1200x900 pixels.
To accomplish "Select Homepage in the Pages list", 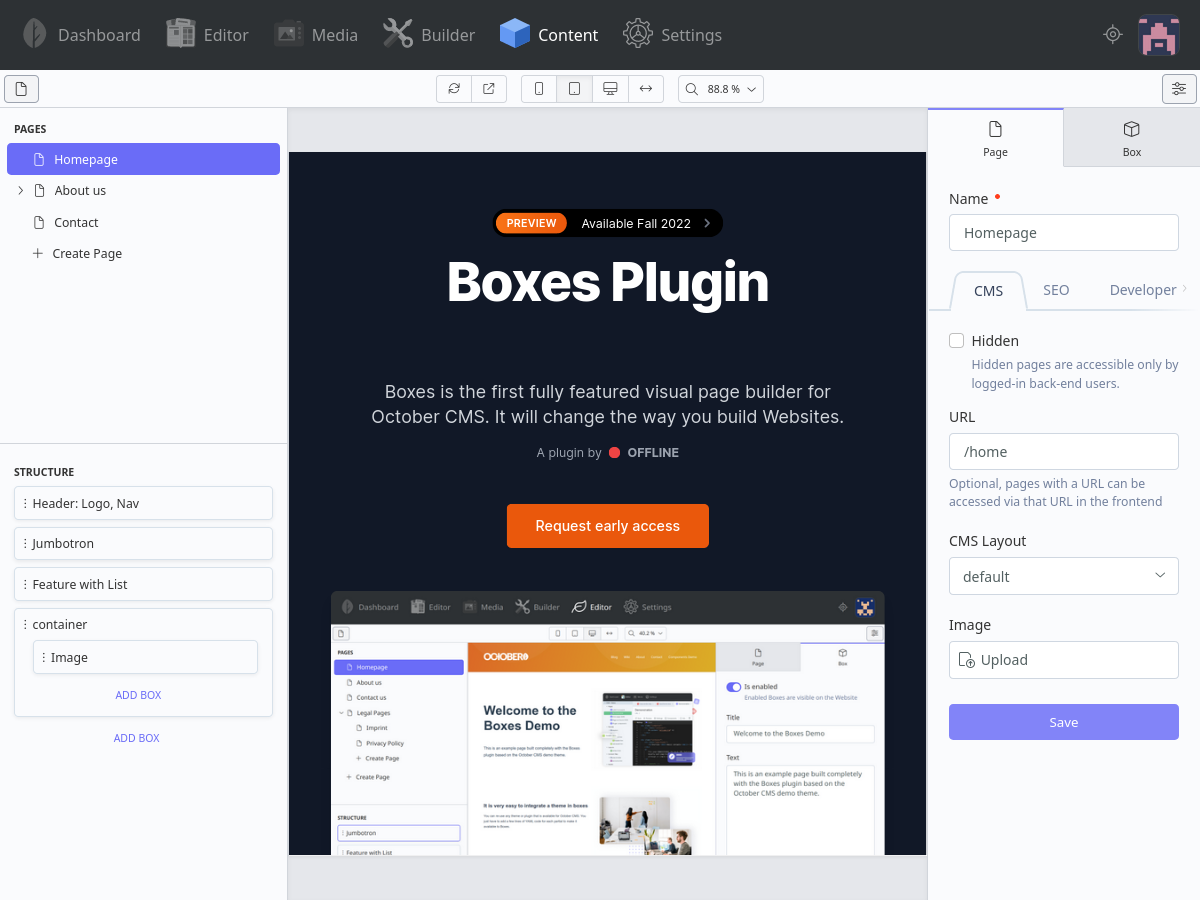I will pos(143,159).
